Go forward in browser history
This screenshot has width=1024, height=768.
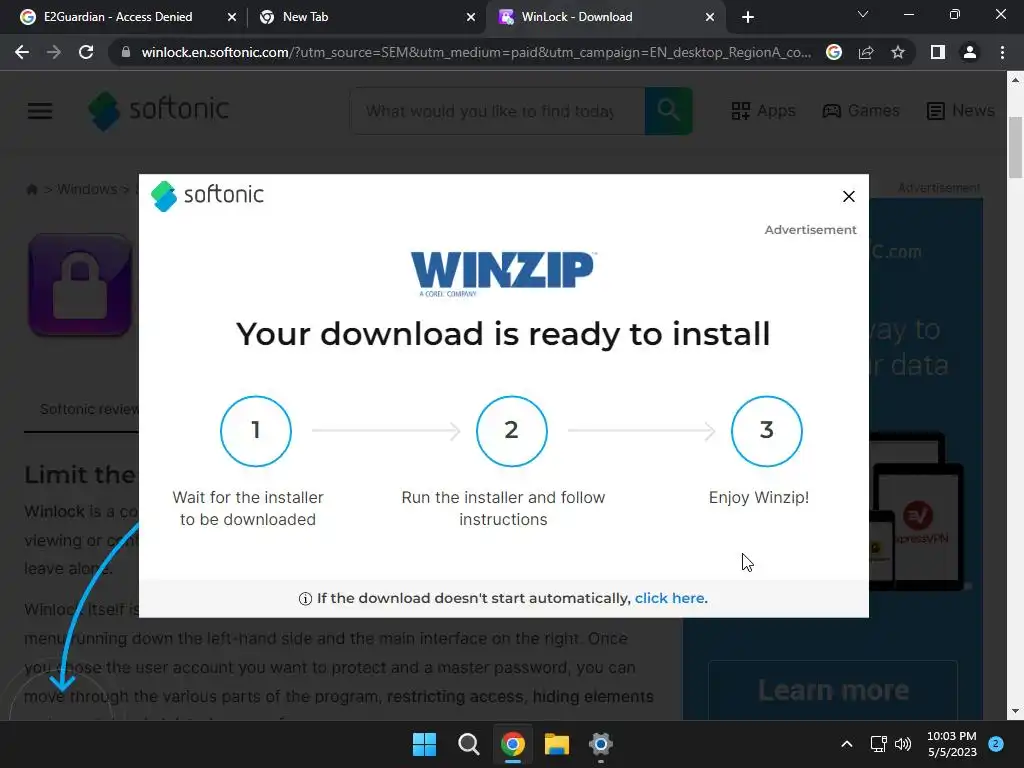pyautogui.click(x=54, y=52)
